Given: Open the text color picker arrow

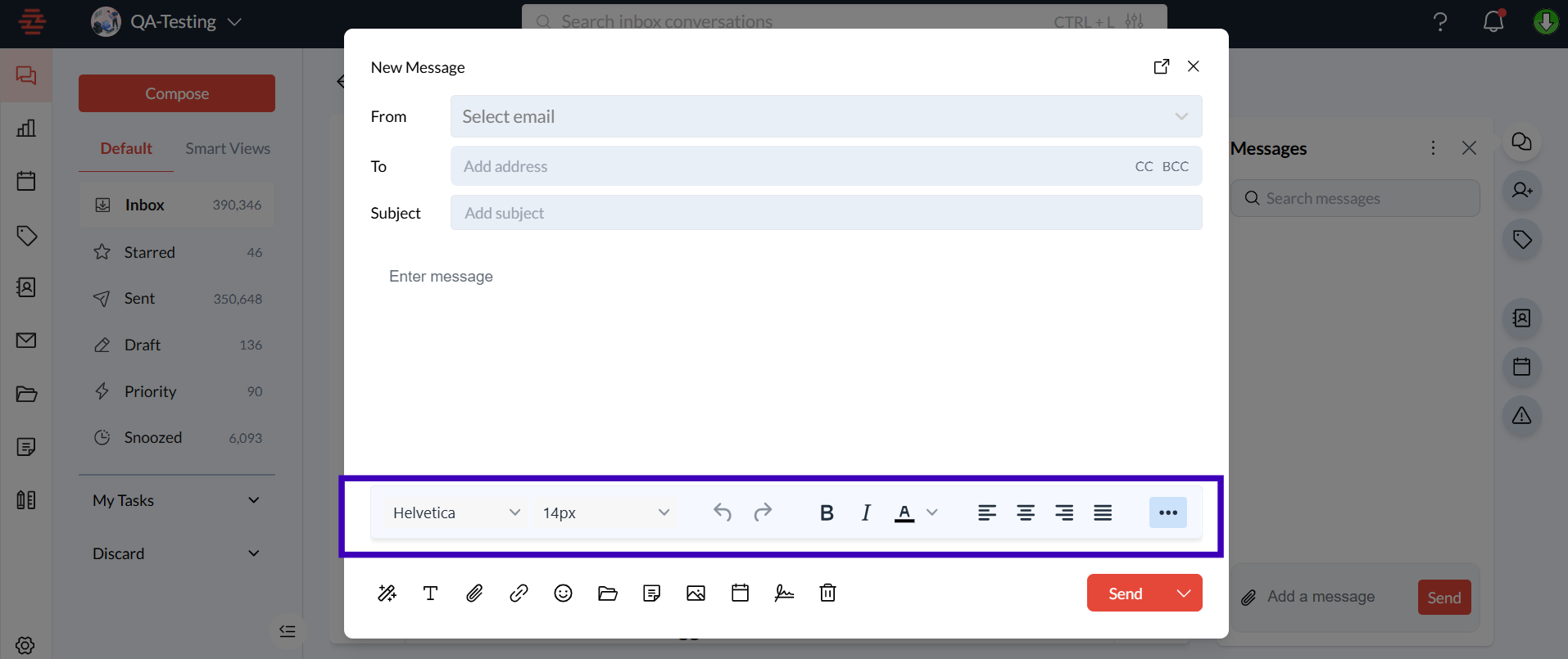Looking at the screenshot, I should [932, 513].
